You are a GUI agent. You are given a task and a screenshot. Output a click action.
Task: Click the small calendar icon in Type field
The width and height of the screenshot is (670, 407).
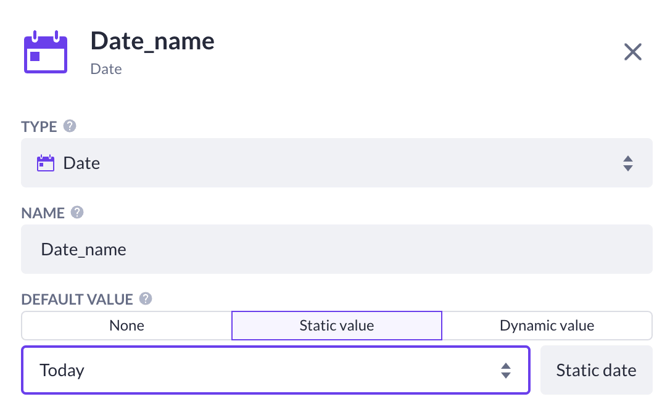pyautogui.click(x=46, y=163)
